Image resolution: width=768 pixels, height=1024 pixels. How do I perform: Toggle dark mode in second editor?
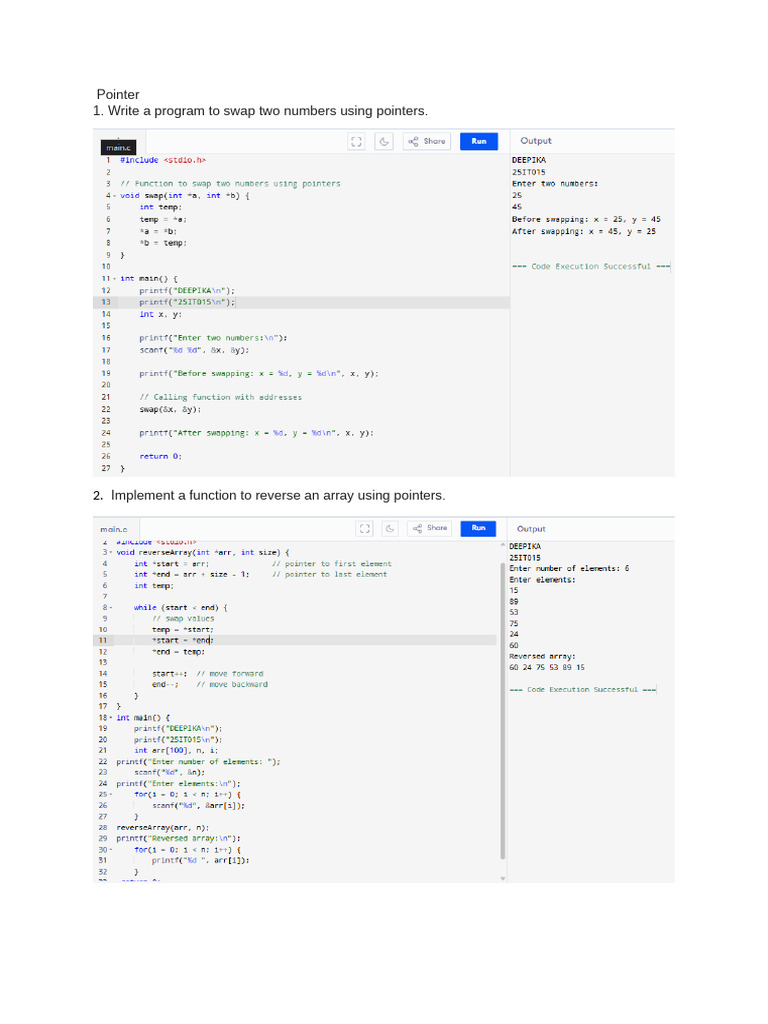click(390, 528)
